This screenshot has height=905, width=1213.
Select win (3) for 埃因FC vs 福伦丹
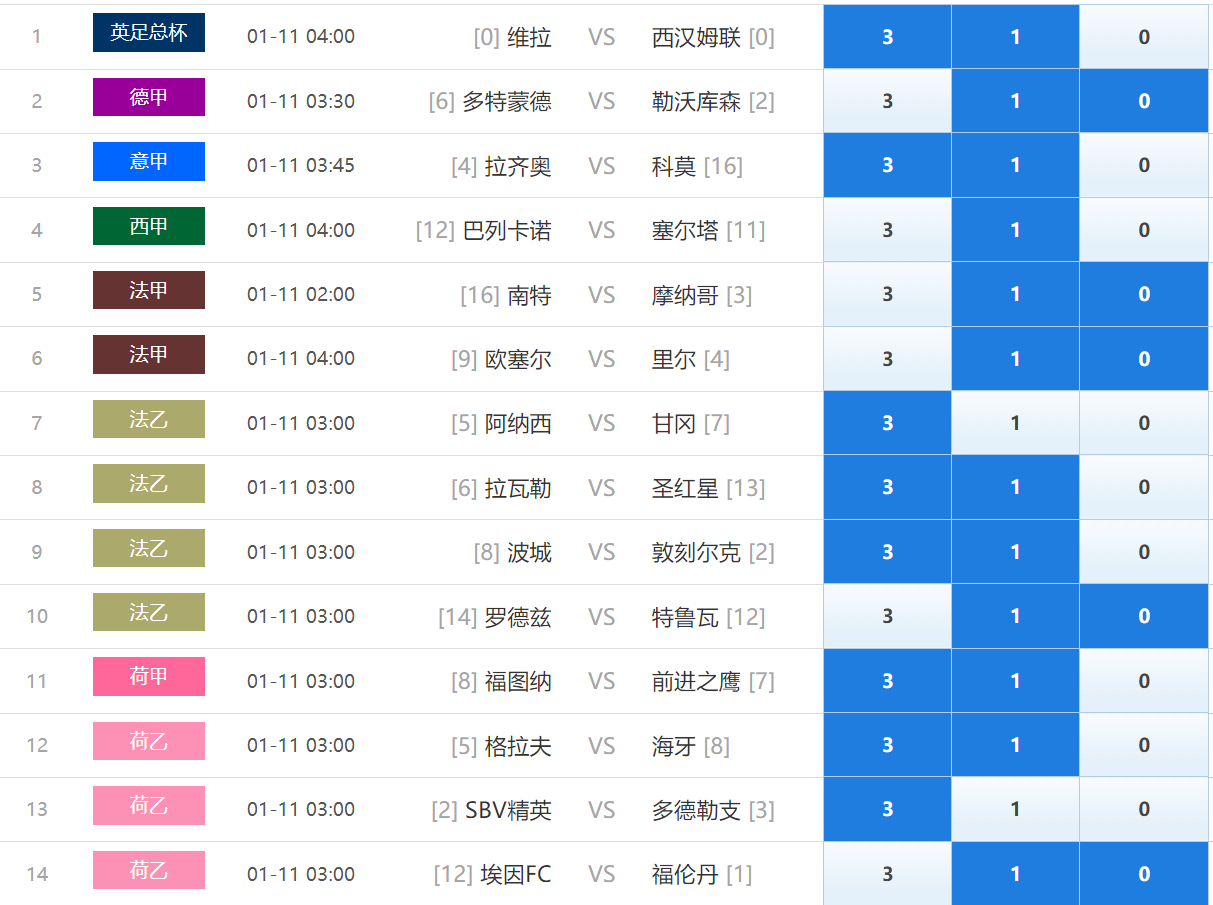tap(887, 874)
